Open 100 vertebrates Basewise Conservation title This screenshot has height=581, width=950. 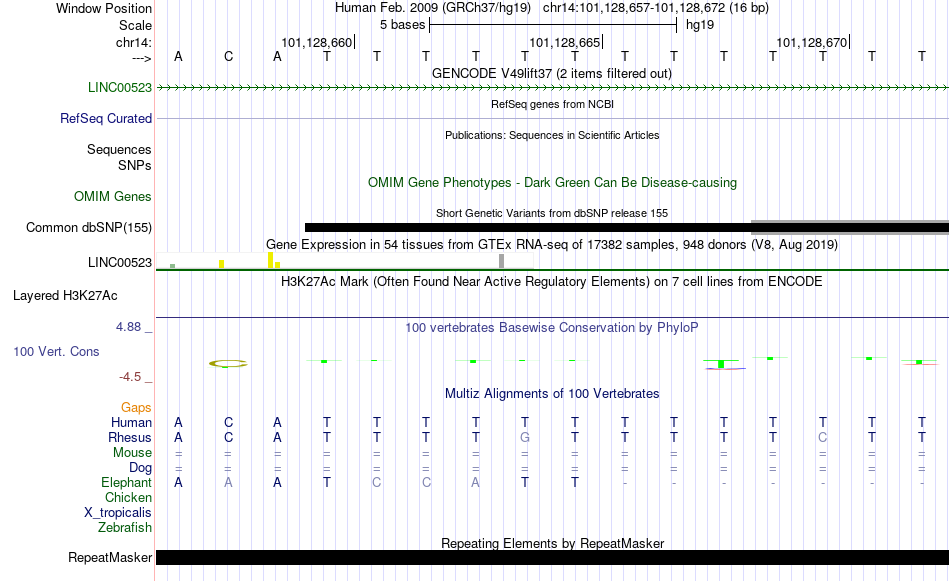[552, 328]
